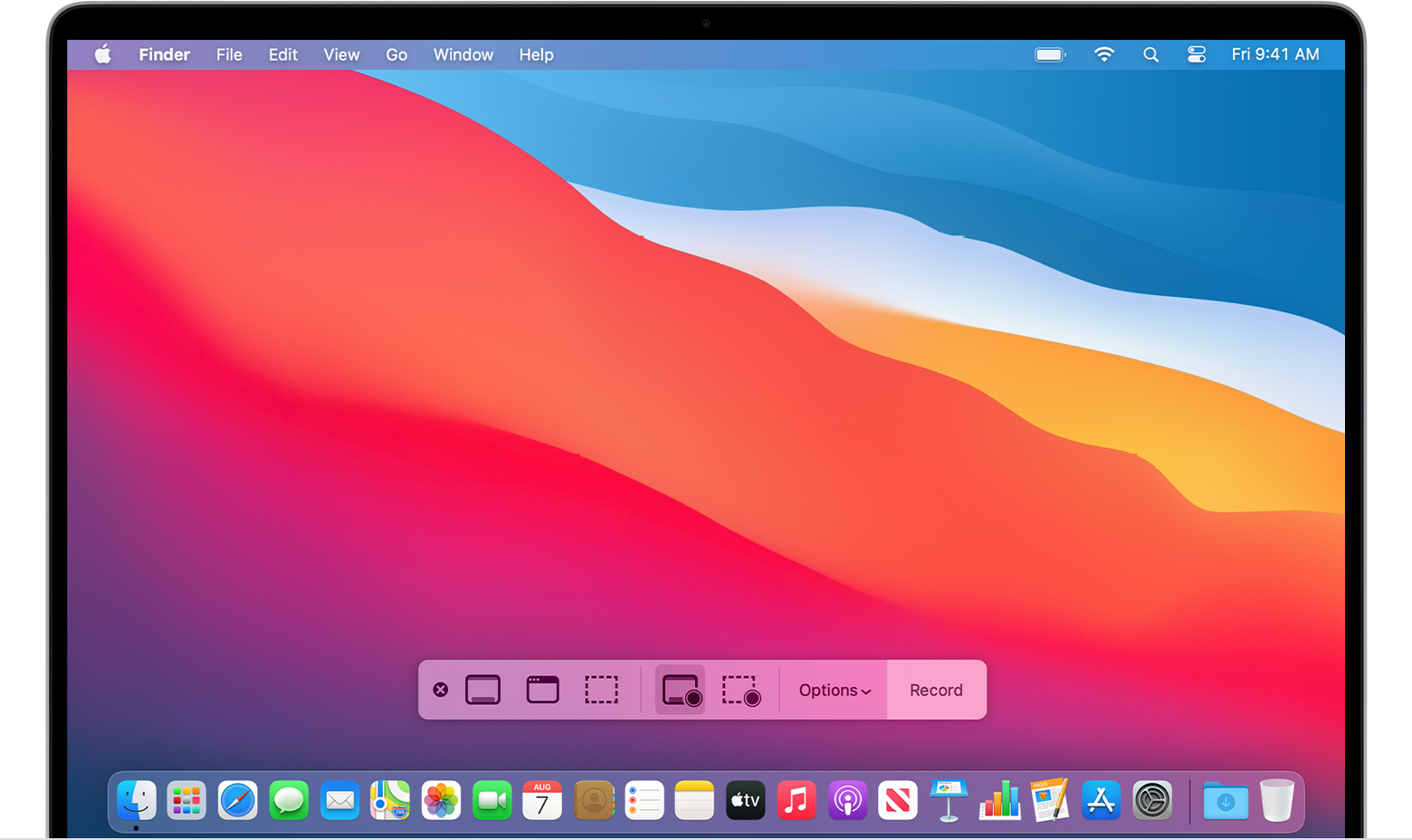Choose the Capture Selected Portion tool

[602, 689]
